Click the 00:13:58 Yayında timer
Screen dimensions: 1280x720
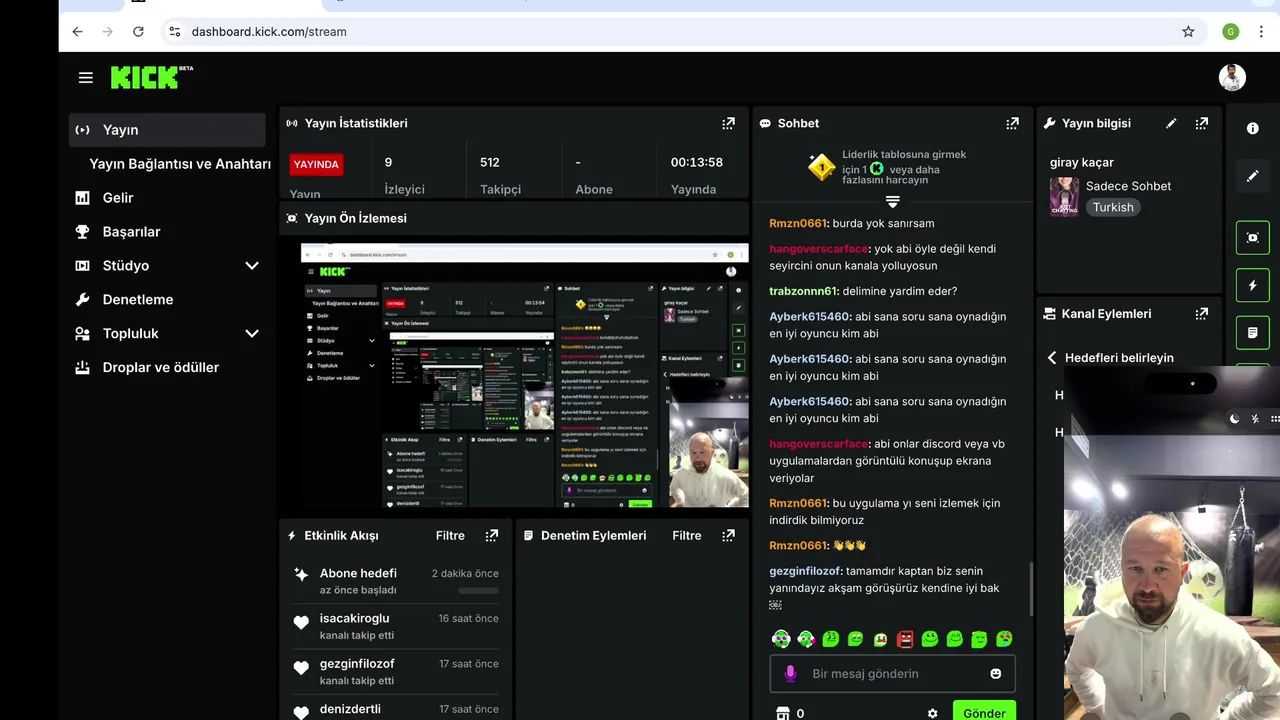pyautogui.click(x=697, y=174)
